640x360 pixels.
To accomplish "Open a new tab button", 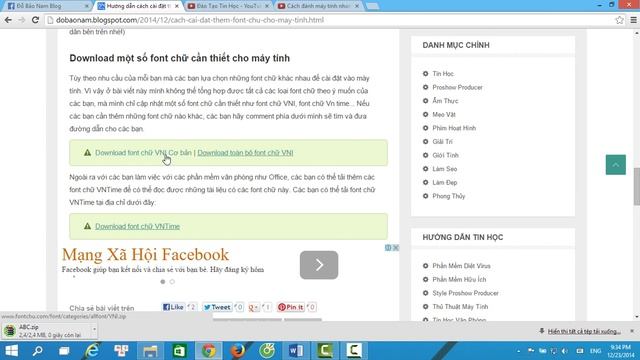I will click(372, 6).
